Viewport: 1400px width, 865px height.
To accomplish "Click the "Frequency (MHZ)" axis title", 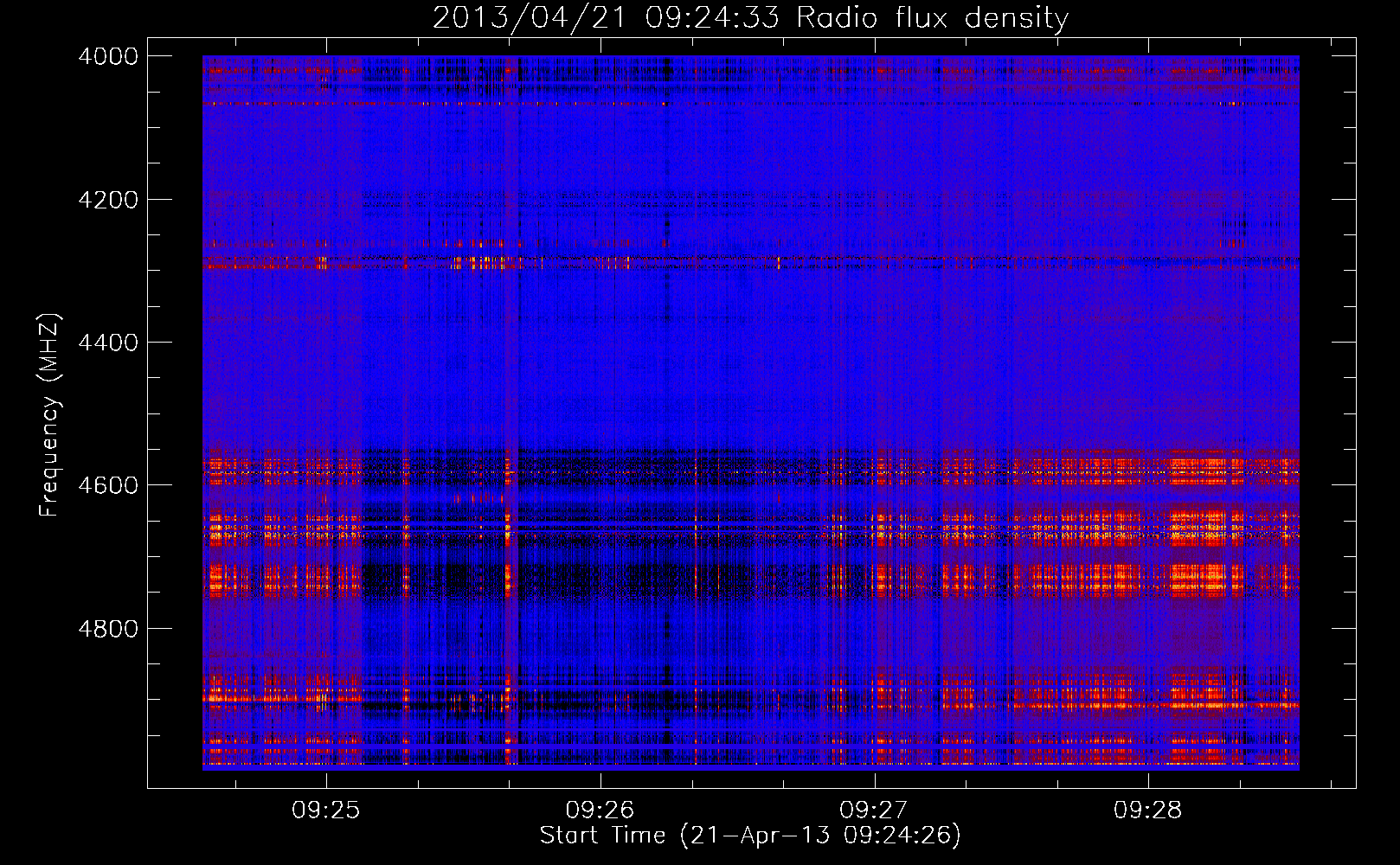I will point(50,415).
